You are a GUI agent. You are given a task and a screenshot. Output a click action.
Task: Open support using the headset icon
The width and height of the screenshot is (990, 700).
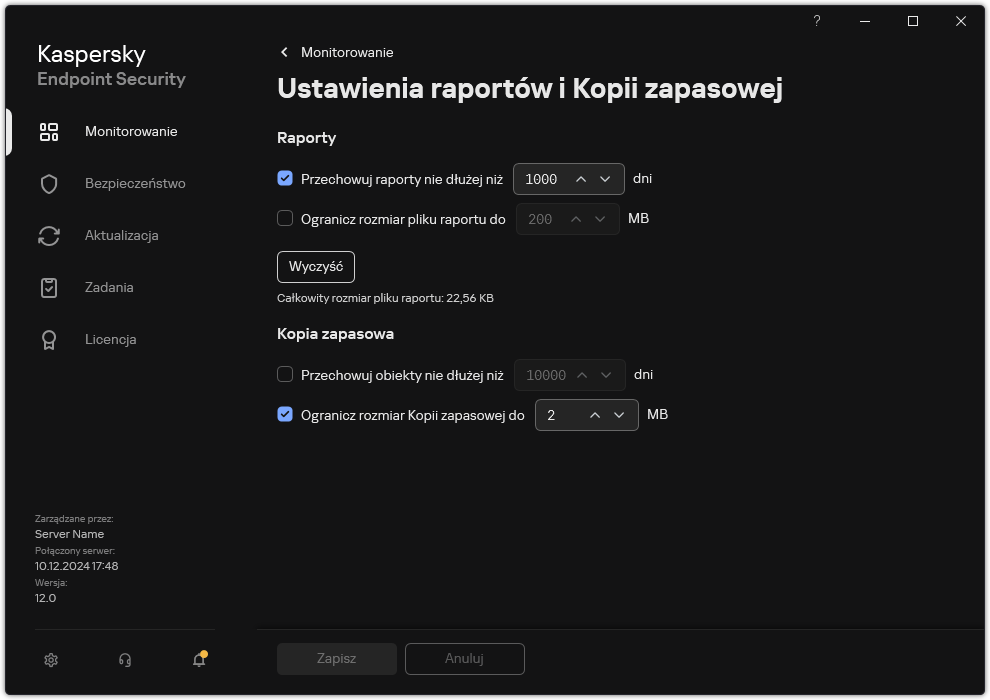pyautogui.click(x=124, y=660)
